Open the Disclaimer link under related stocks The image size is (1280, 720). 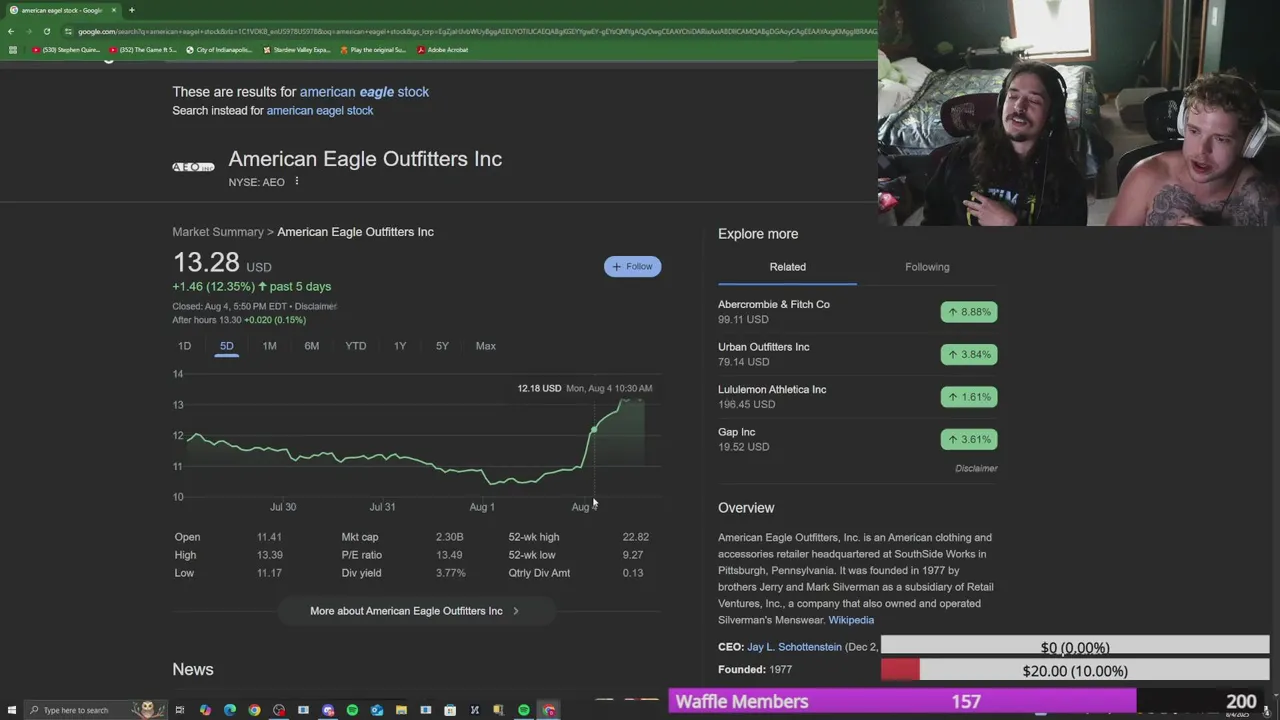[976, 468]
